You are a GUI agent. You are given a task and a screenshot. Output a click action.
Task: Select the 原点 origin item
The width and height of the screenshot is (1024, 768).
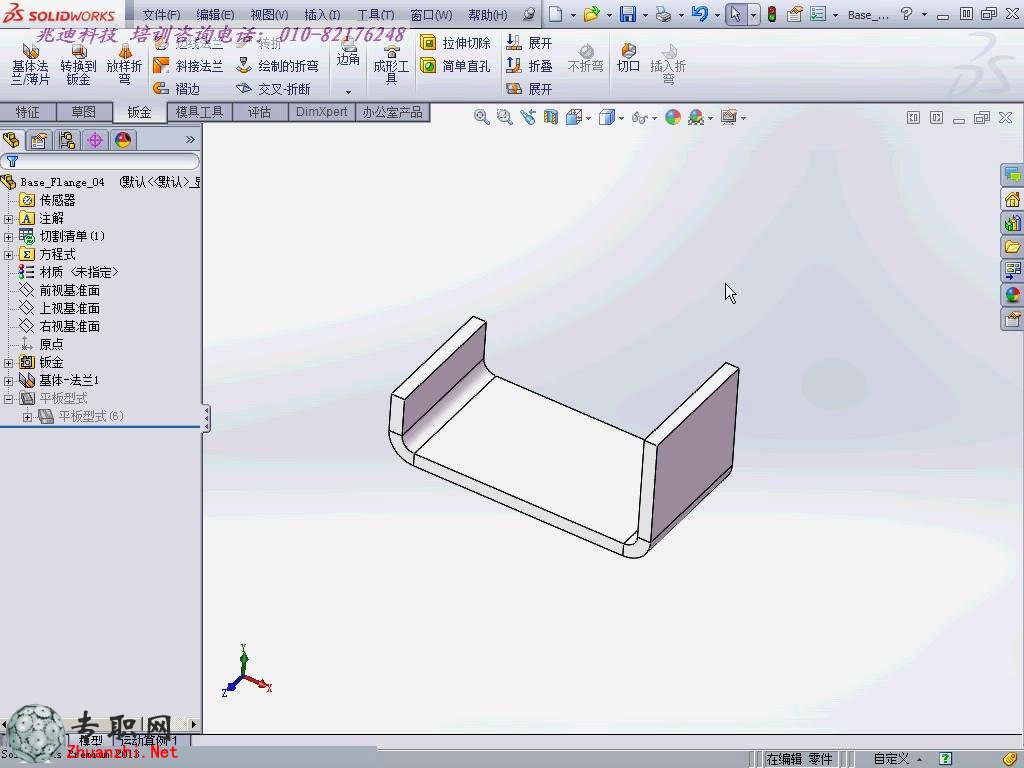tap(42, 344)
